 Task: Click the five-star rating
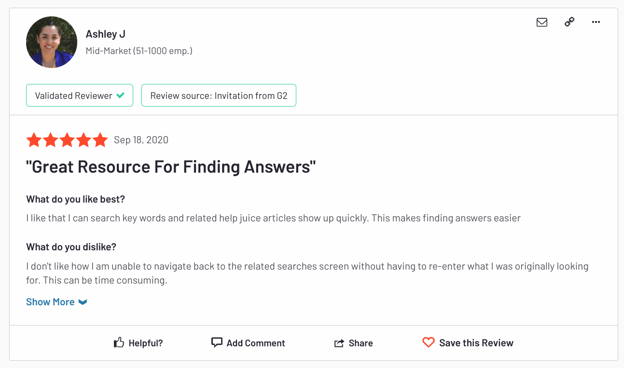pos(67,140)
